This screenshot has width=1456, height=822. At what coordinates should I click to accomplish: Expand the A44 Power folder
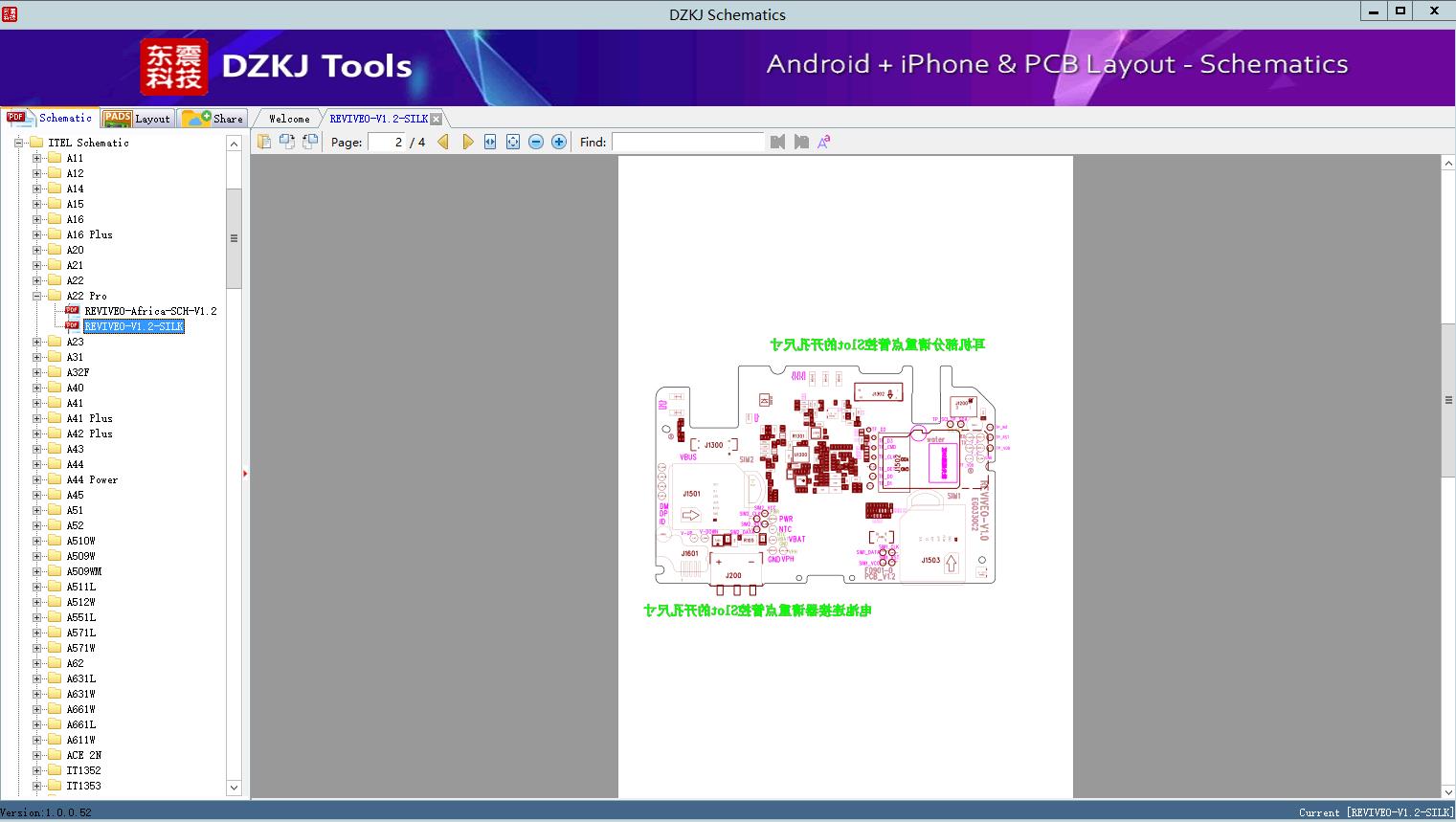tap(37, 479)
